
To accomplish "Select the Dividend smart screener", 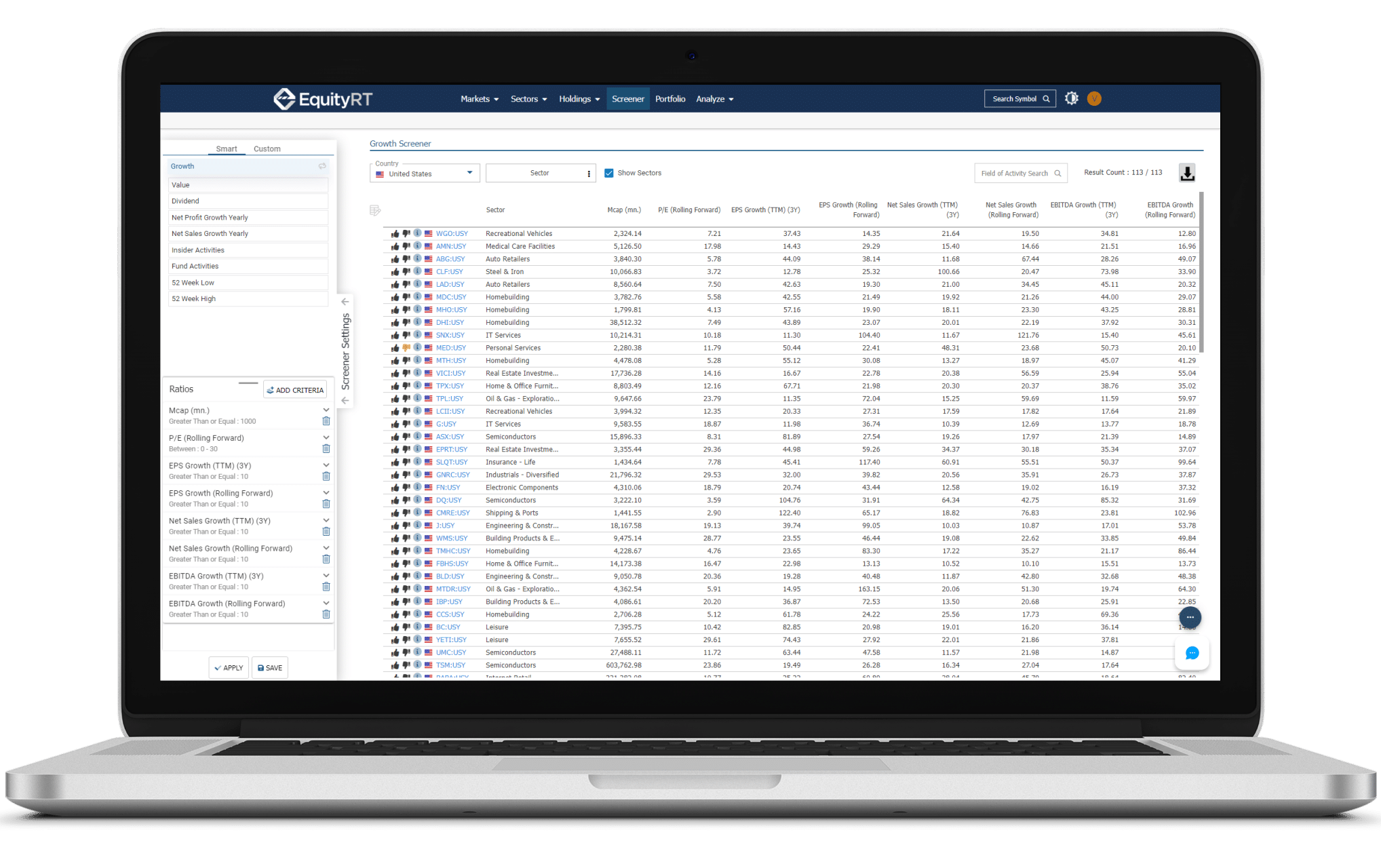I will pyautogui.click(x=248, y=201).
